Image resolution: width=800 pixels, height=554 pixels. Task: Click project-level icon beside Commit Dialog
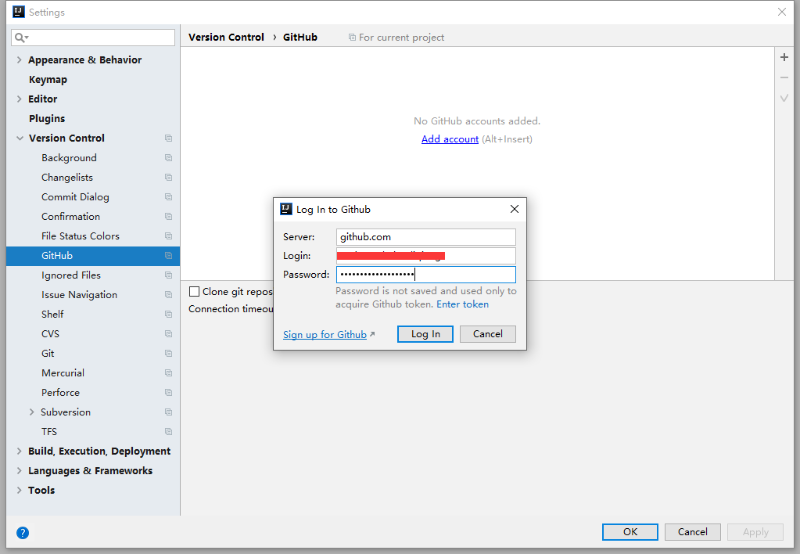pos(168,197)
